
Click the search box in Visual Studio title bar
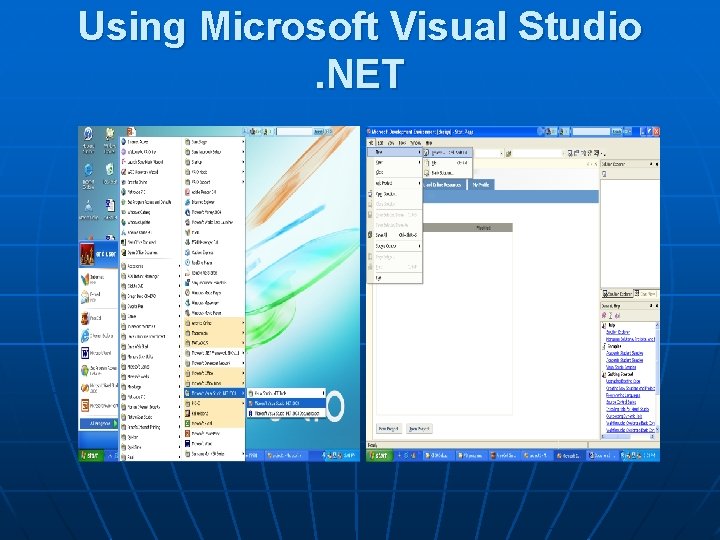pos(591,131)
